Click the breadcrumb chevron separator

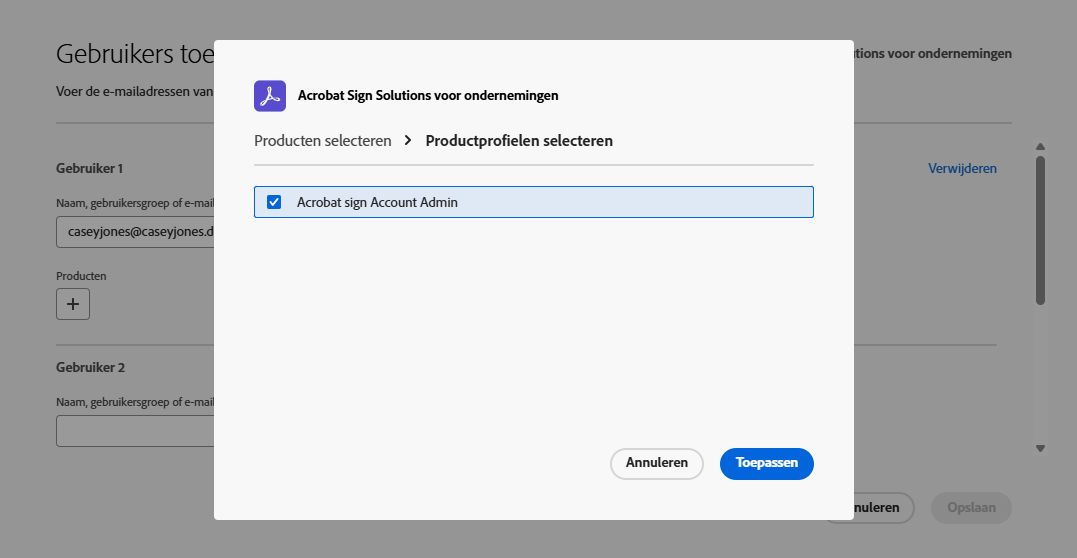[x=408, y=141]
